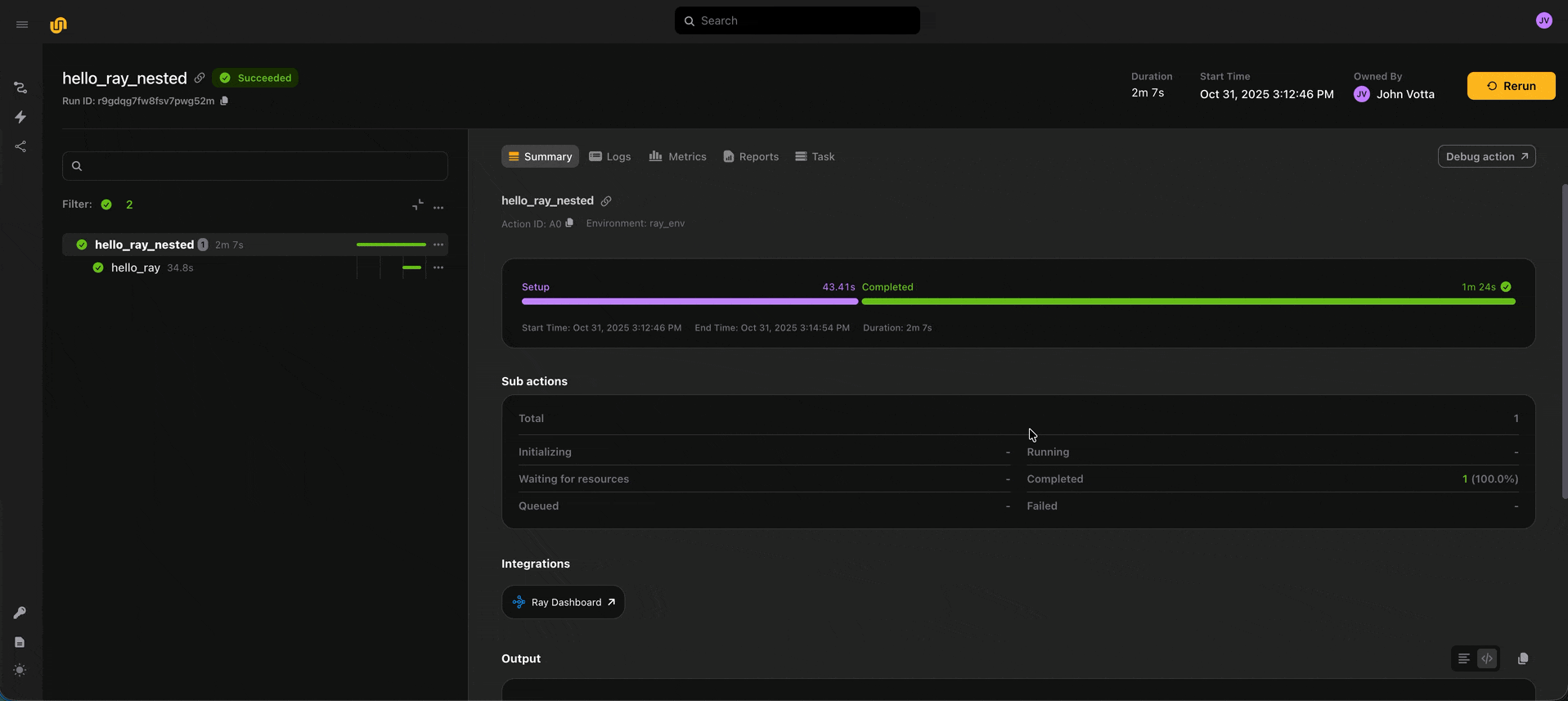
Task: Click the Rerun button
Action: coord(1510,86)
